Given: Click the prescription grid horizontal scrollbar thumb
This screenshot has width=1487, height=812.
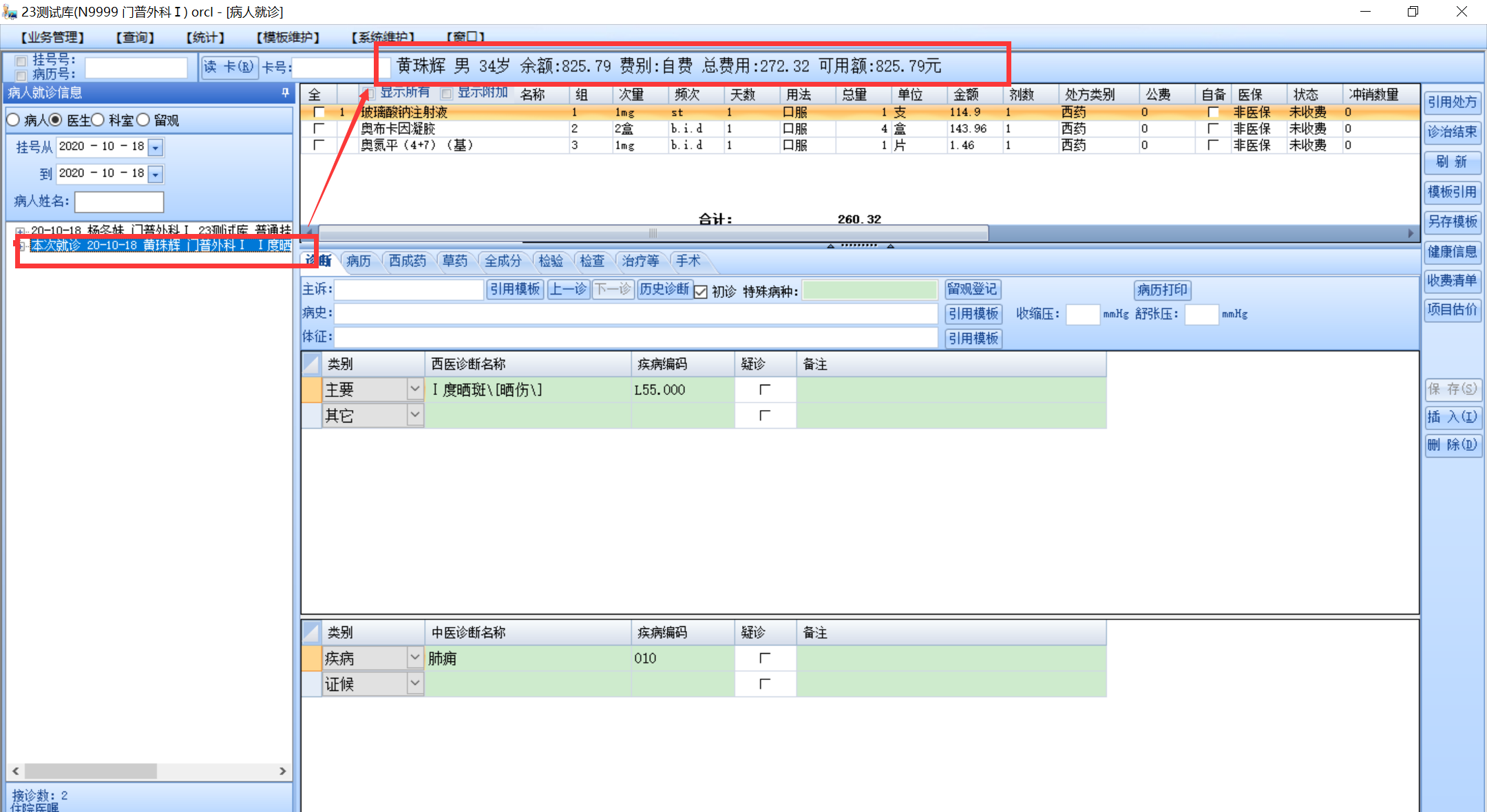Looking at the screenshot, I should click(x=653, y=233).
